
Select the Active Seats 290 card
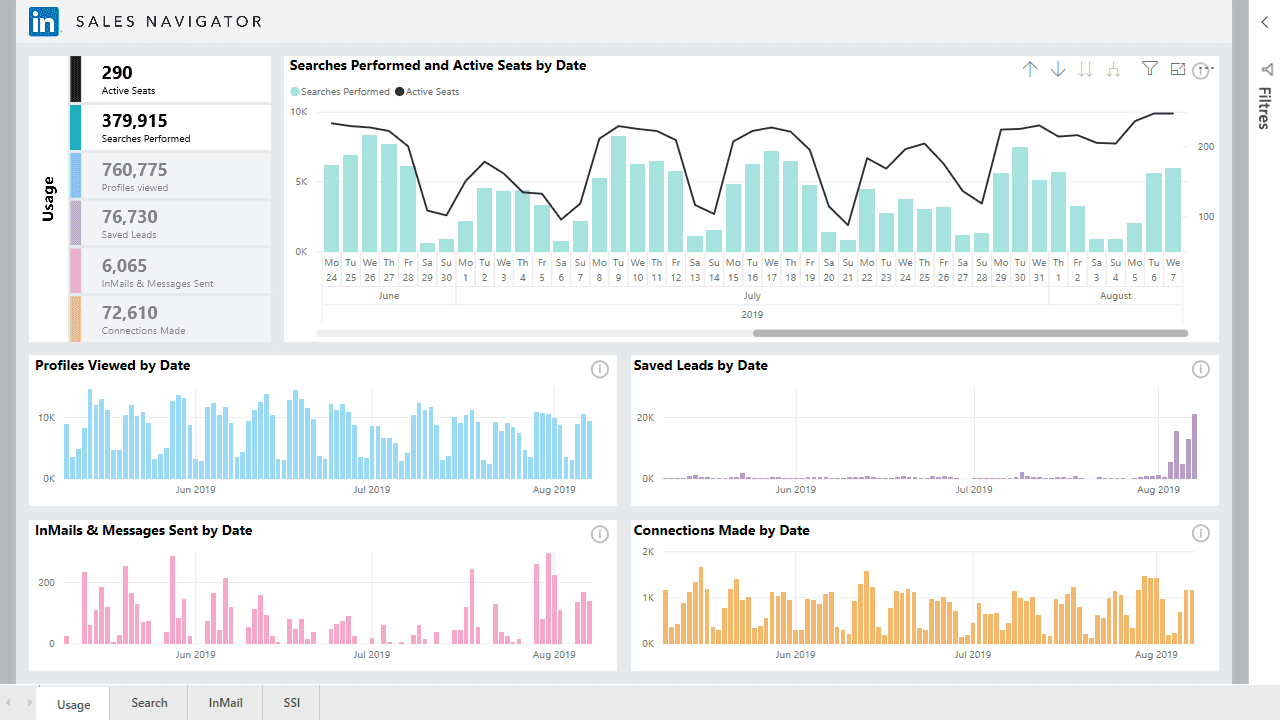170,79
